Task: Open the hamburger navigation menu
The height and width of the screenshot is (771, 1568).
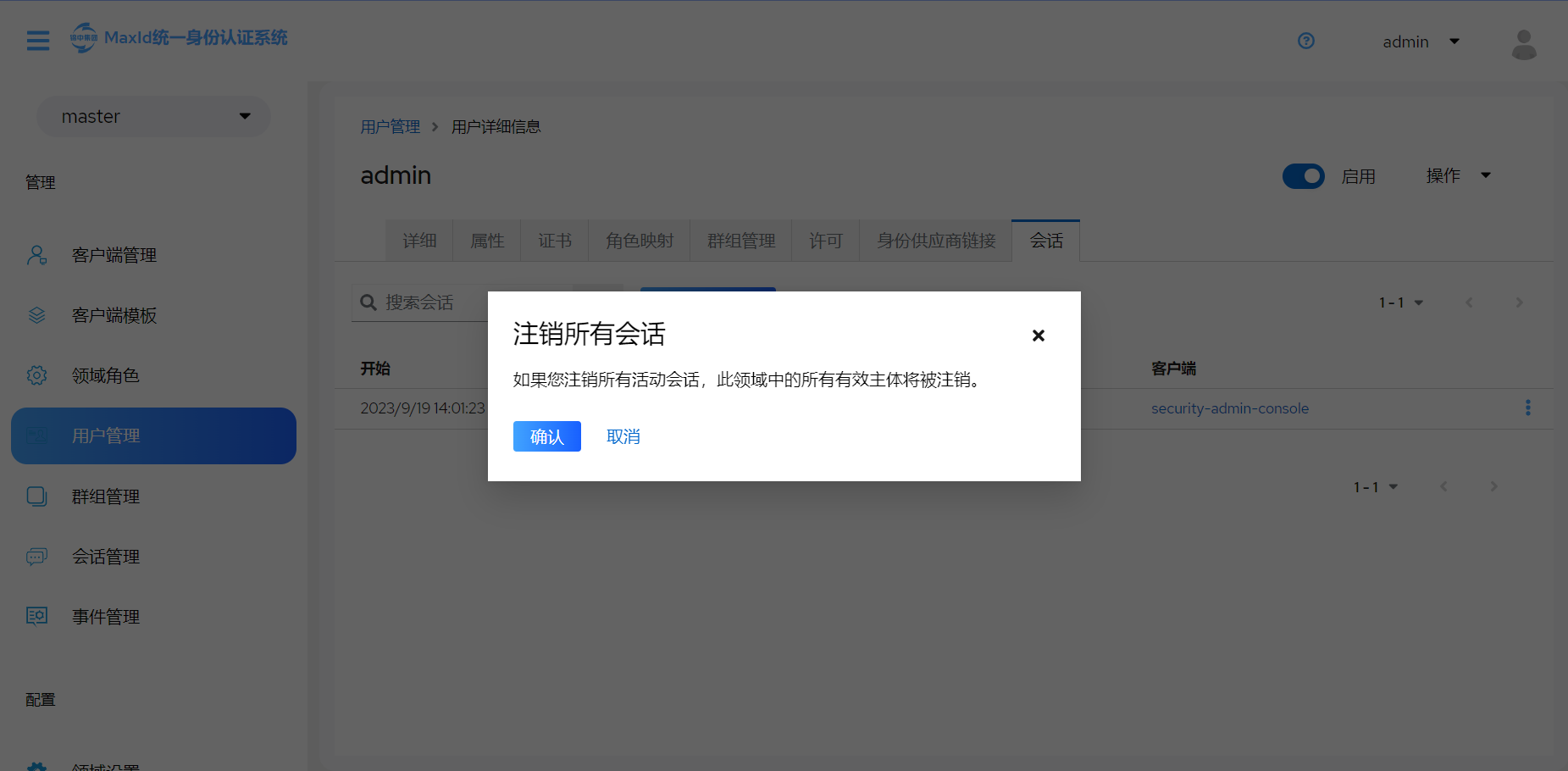Action: pyautogui.click(x=38, y=41)
